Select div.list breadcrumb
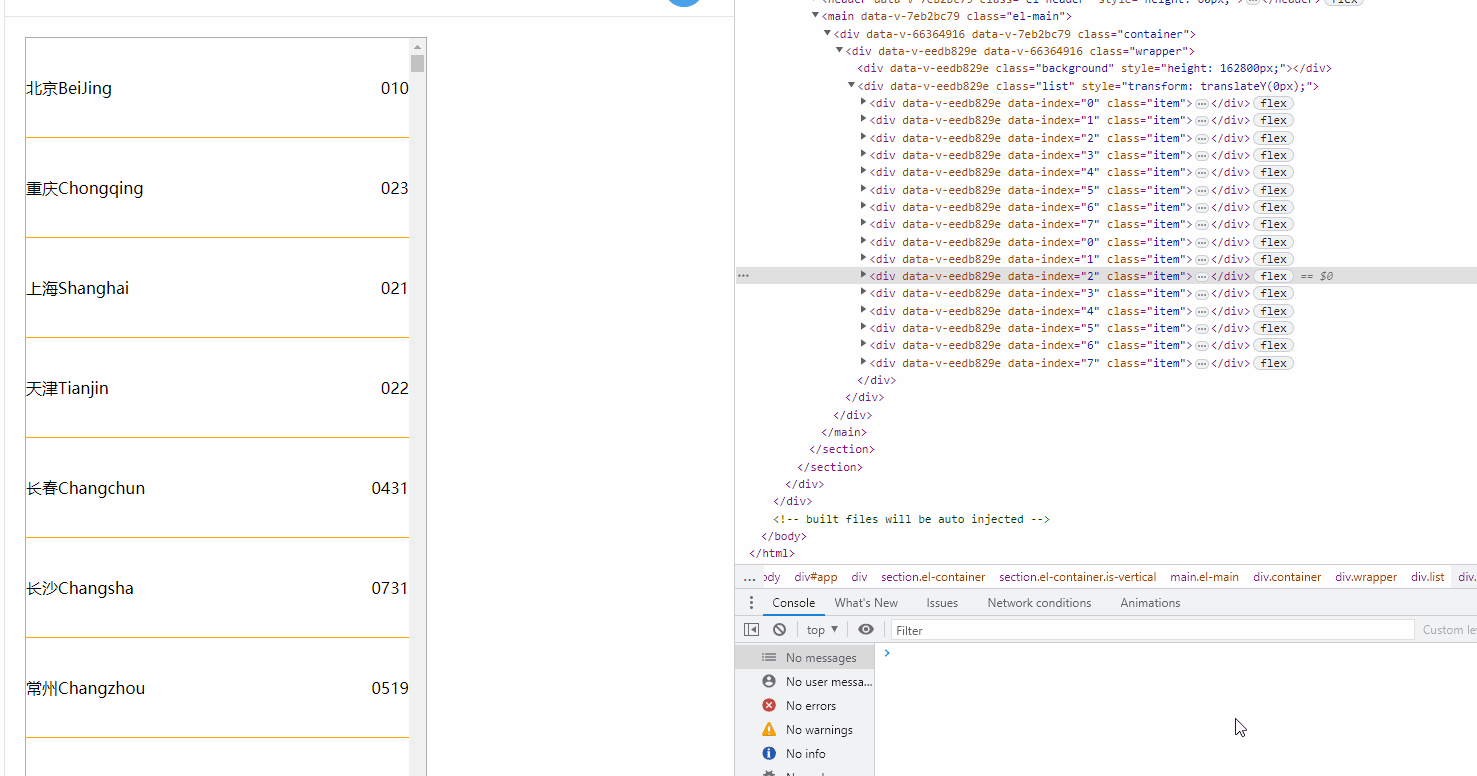The height and width of the screenshot is (776, 1477). [x=1428, y=577]
